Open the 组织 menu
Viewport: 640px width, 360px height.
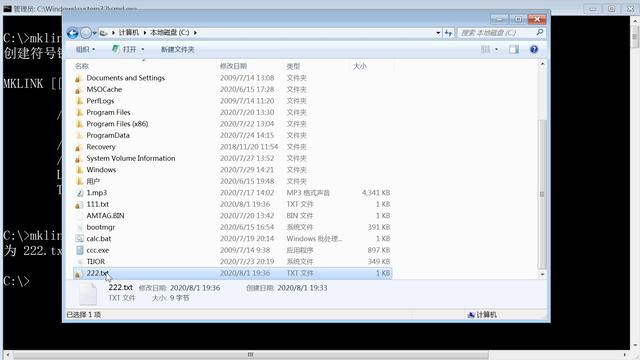pyautogui.click(x=85, y=49)
